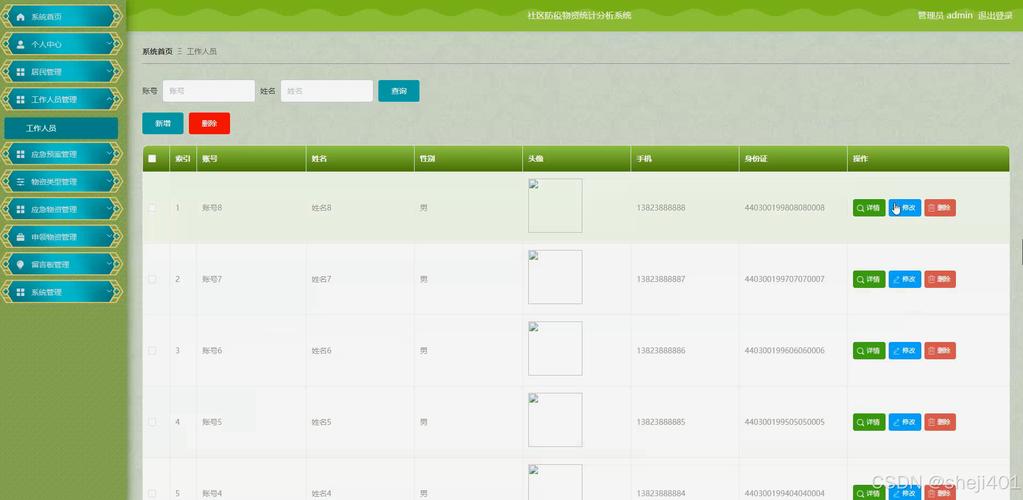
Task: Click the grid icon beside 应急预案管理
Action: pyautogui.click(x=20, y=154)
